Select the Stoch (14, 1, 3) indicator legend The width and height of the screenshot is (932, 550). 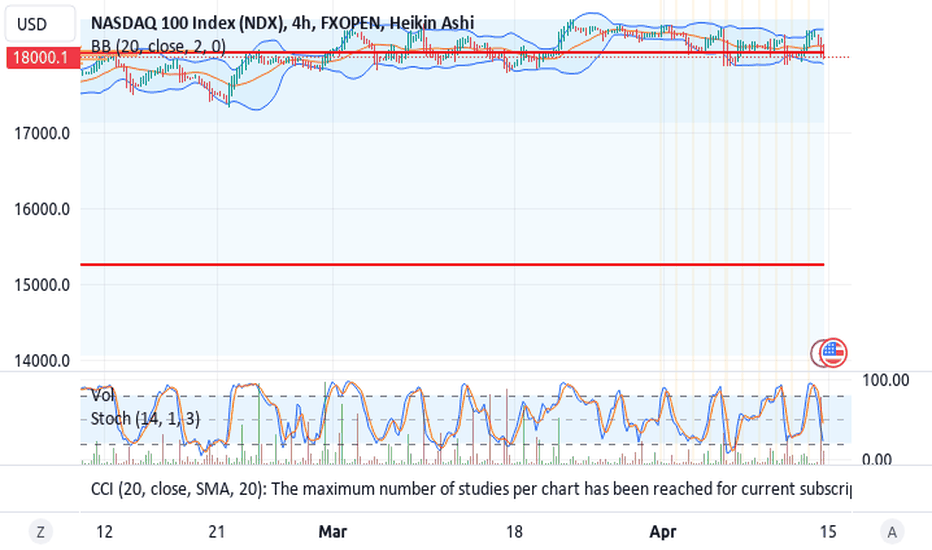(x=145, y=419)
